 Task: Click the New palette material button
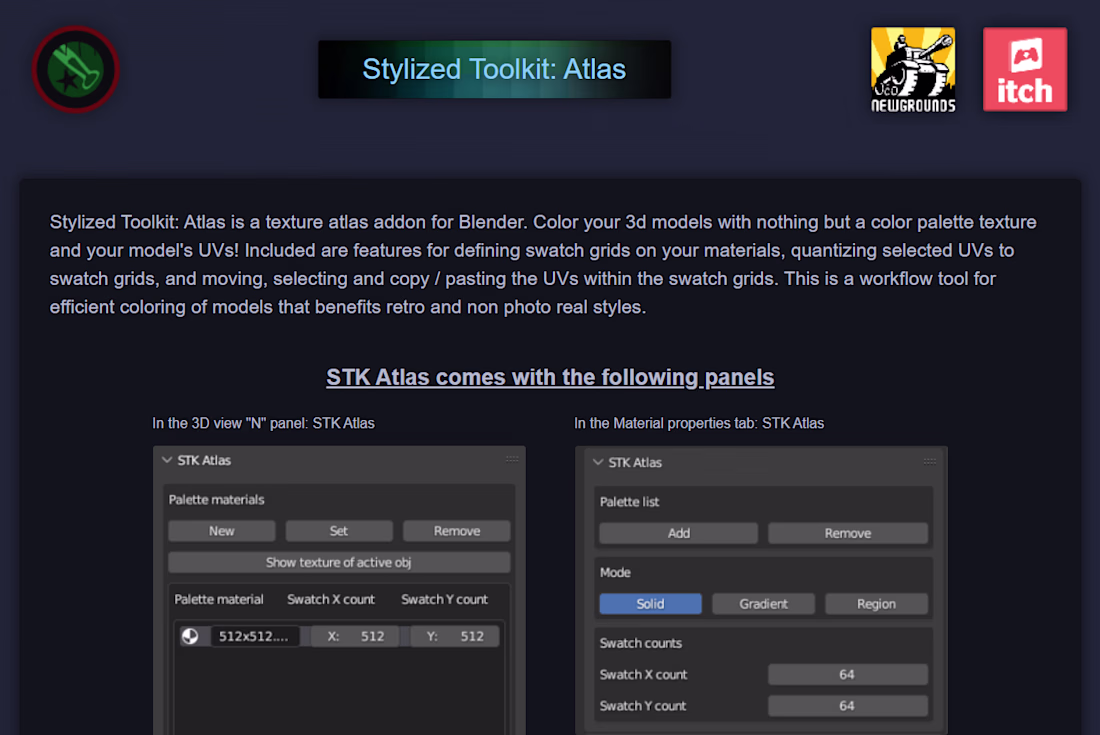222,531
